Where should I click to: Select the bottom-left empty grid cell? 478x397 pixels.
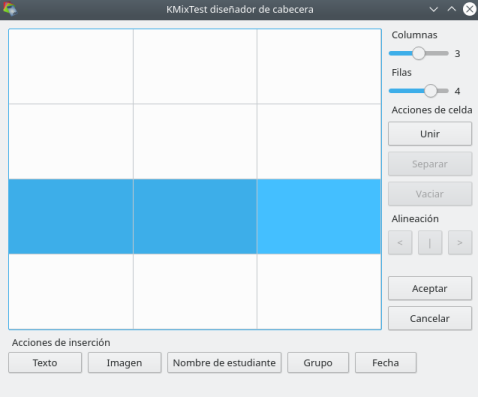click(71, 292)
